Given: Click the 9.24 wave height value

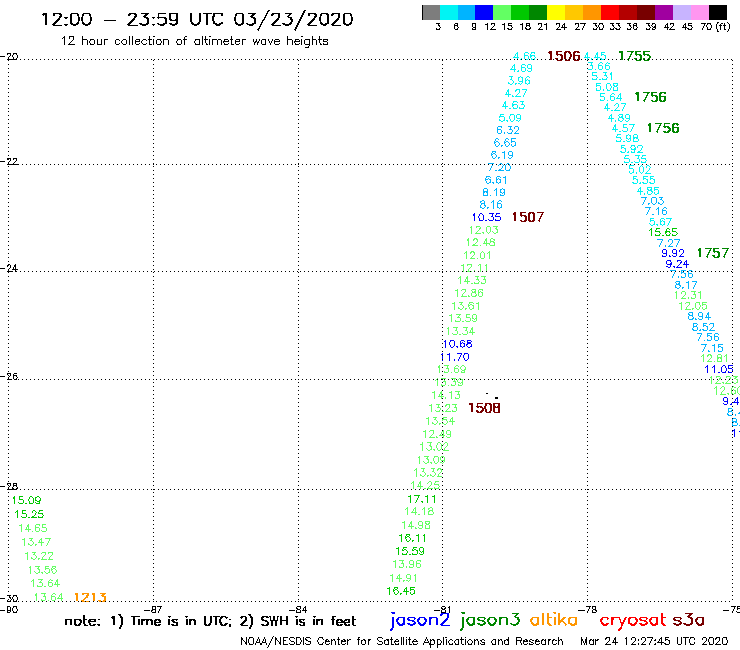Looking at the screenshot, I should (x=677, y=264).
